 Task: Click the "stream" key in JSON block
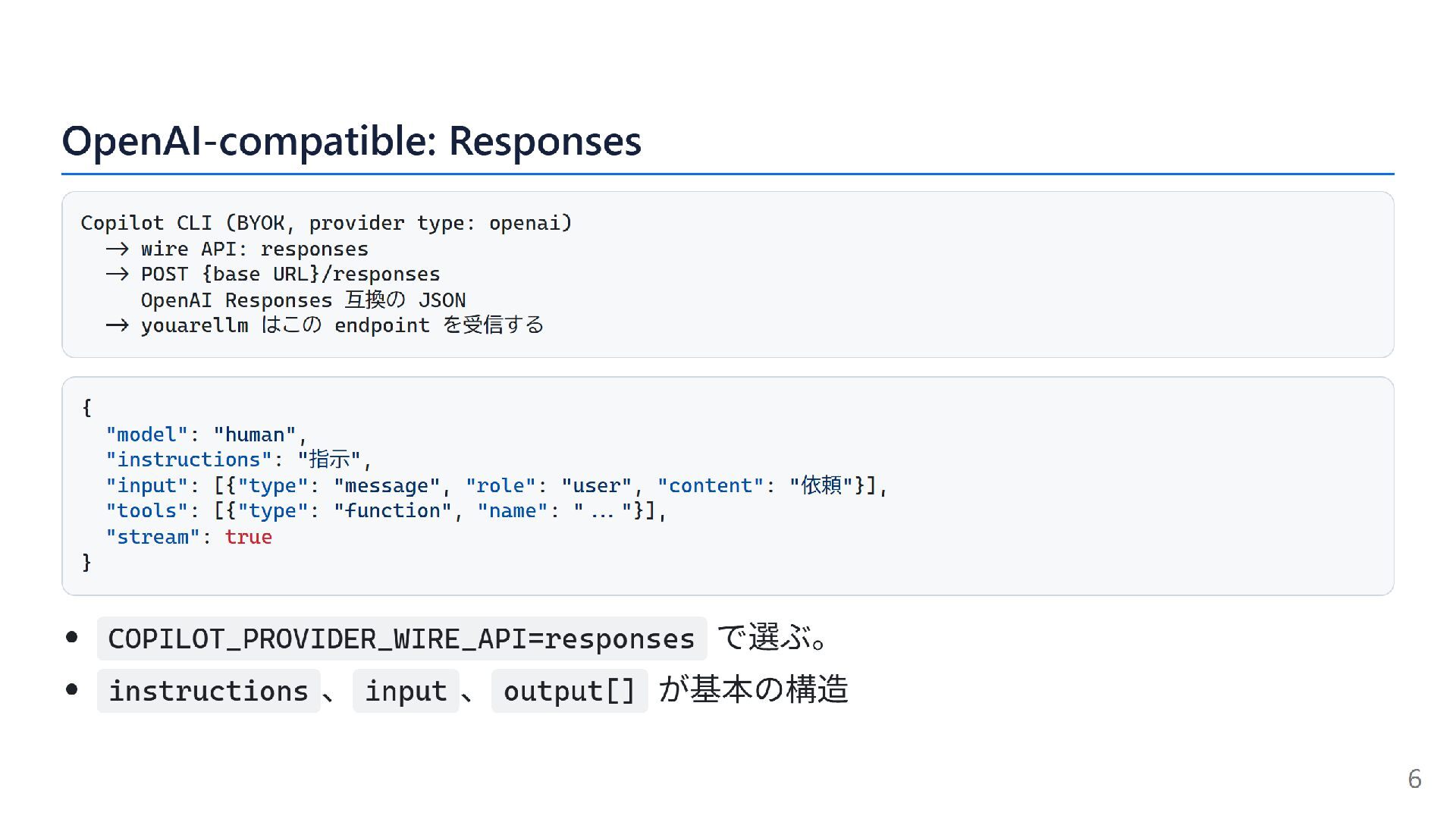[152, 537]
